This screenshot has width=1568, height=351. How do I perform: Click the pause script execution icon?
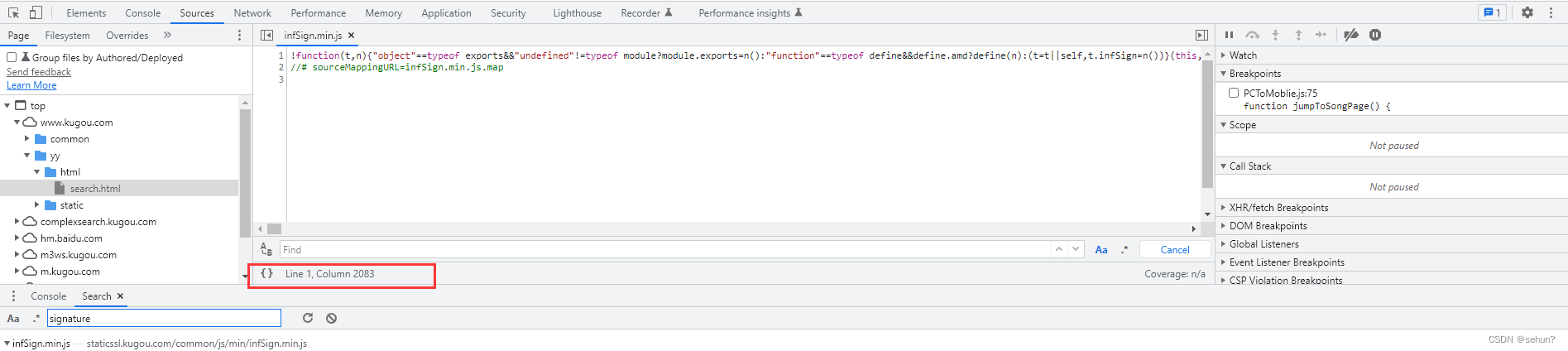(x=1229, y=35)
